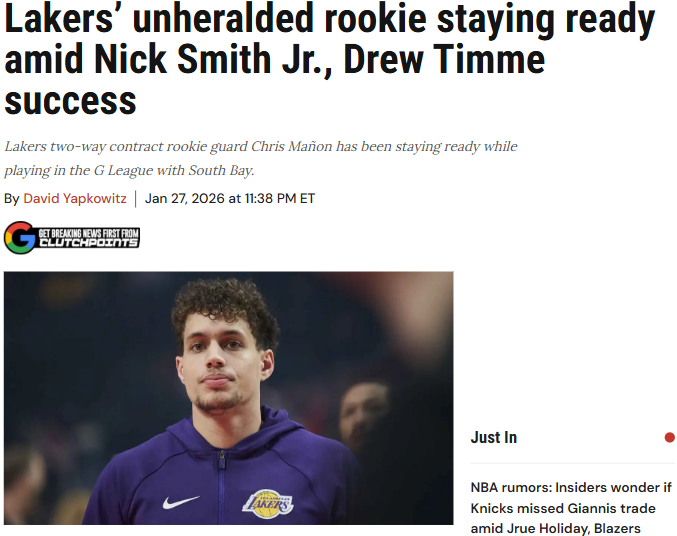Screen dimensions: 677x536
Task: Click the divider line under Just In
Action: click(573, 463)
